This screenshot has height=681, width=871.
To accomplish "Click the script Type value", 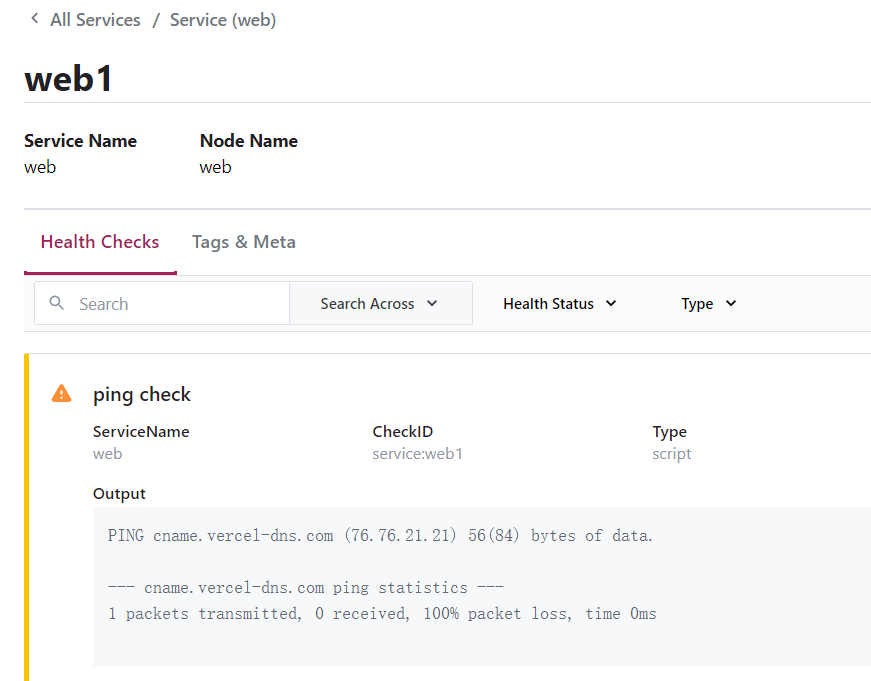I will (672, 454).
